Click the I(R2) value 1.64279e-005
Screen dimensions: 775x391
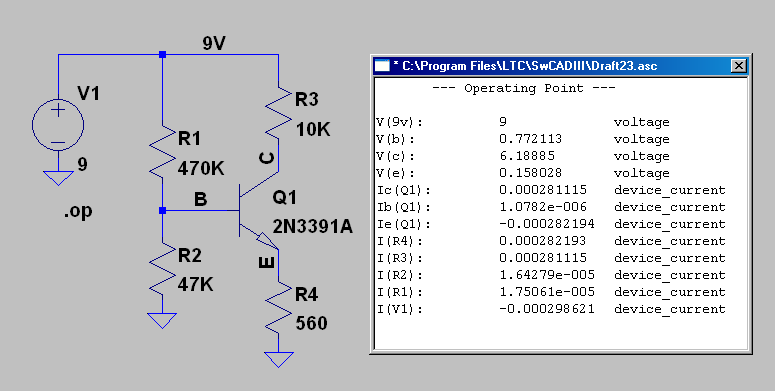[x=547, y=275]
